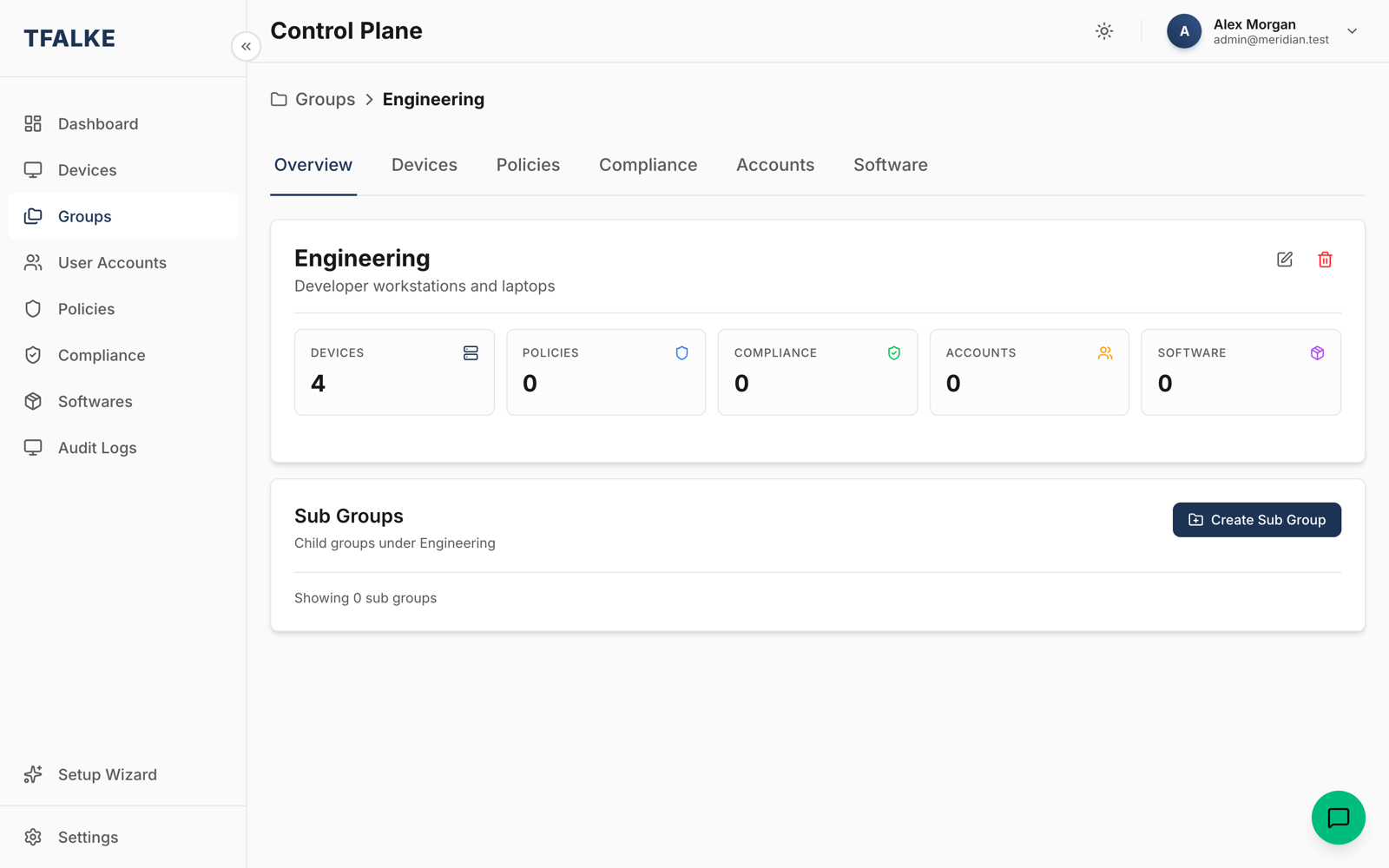Toggle the light/dark theme sun icon
The height and width of the screenshot is (868, 1389).
(x=1104, y=31)
